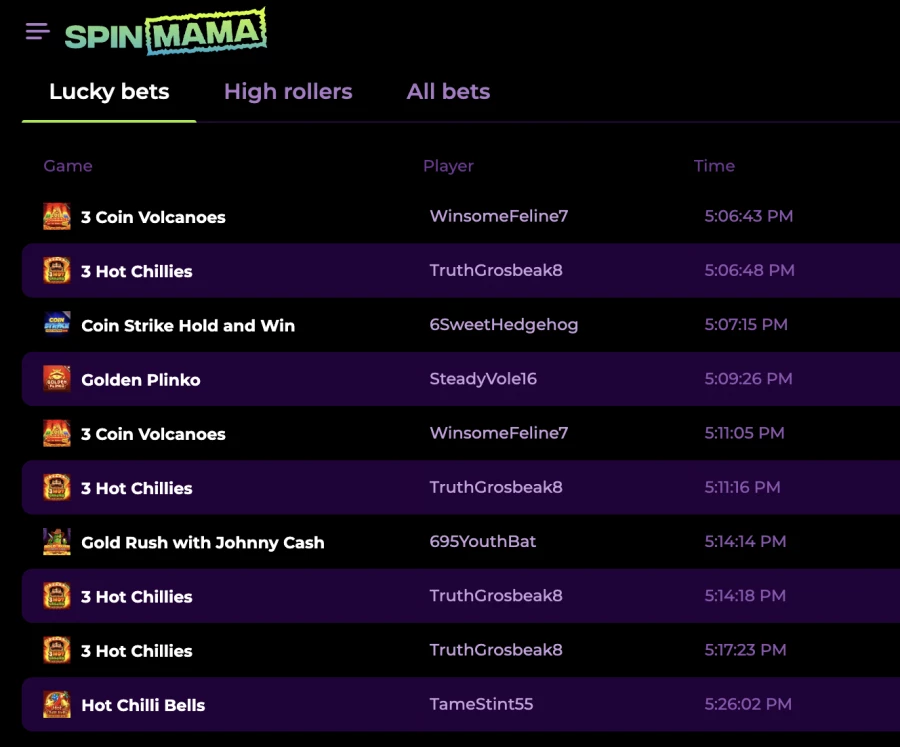Open the hamburger menu icon
900x747 pixels.
[x=38, y=31]
